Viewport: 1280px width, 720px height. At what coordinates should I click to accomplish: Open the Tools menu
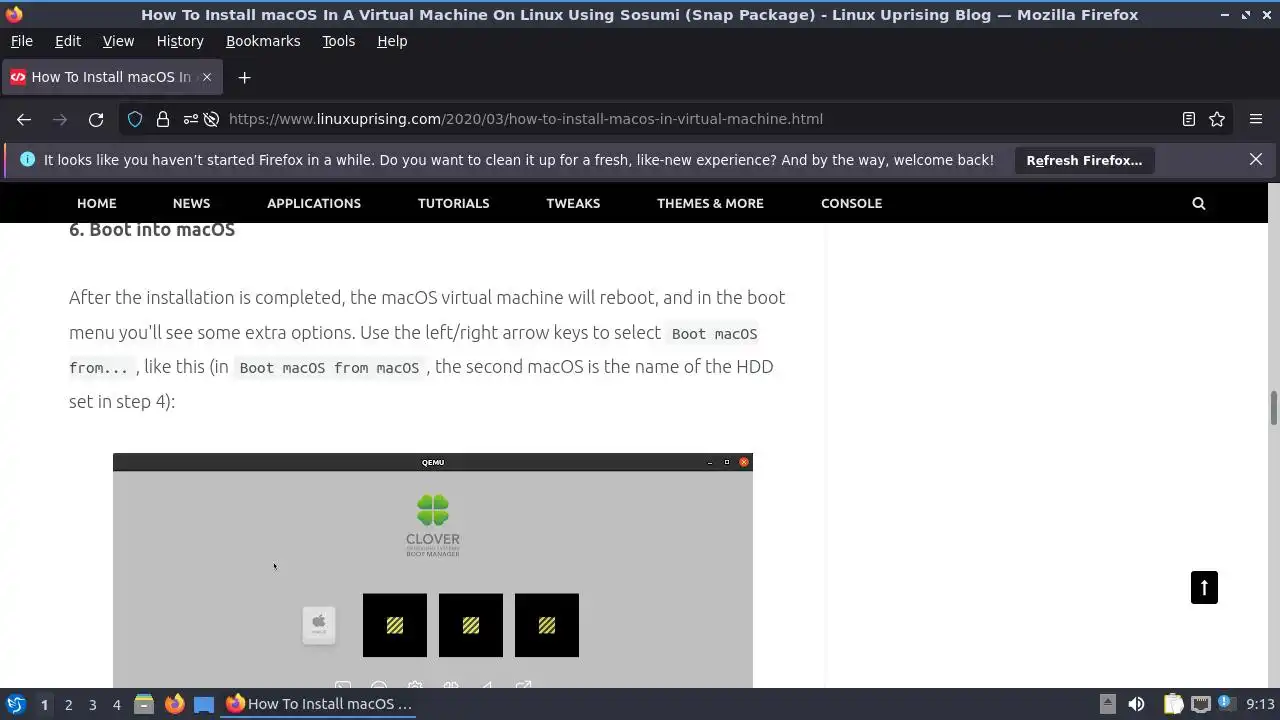(x=338, y=41)
